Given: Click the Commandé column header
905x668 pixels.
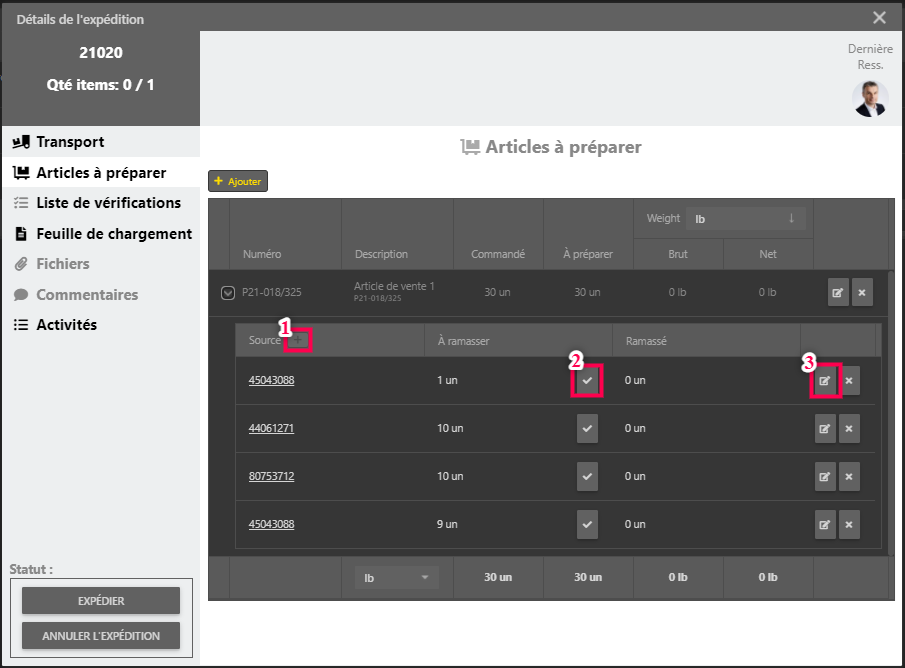Looking at the screenshot, I should coord(498,254).
